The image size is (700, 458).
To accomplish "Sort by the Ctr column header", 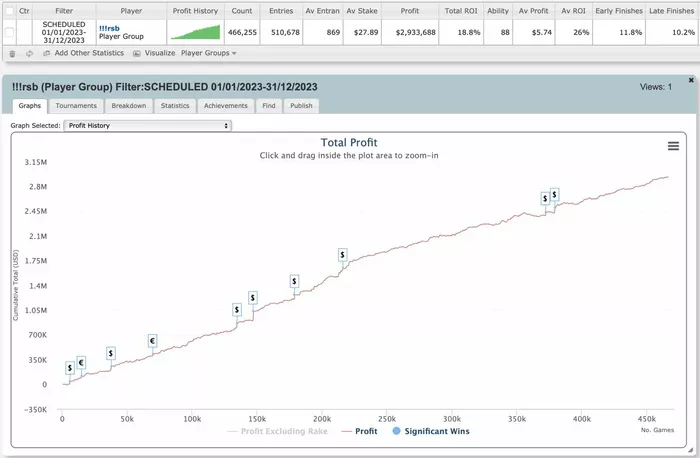I will point(24,11).
